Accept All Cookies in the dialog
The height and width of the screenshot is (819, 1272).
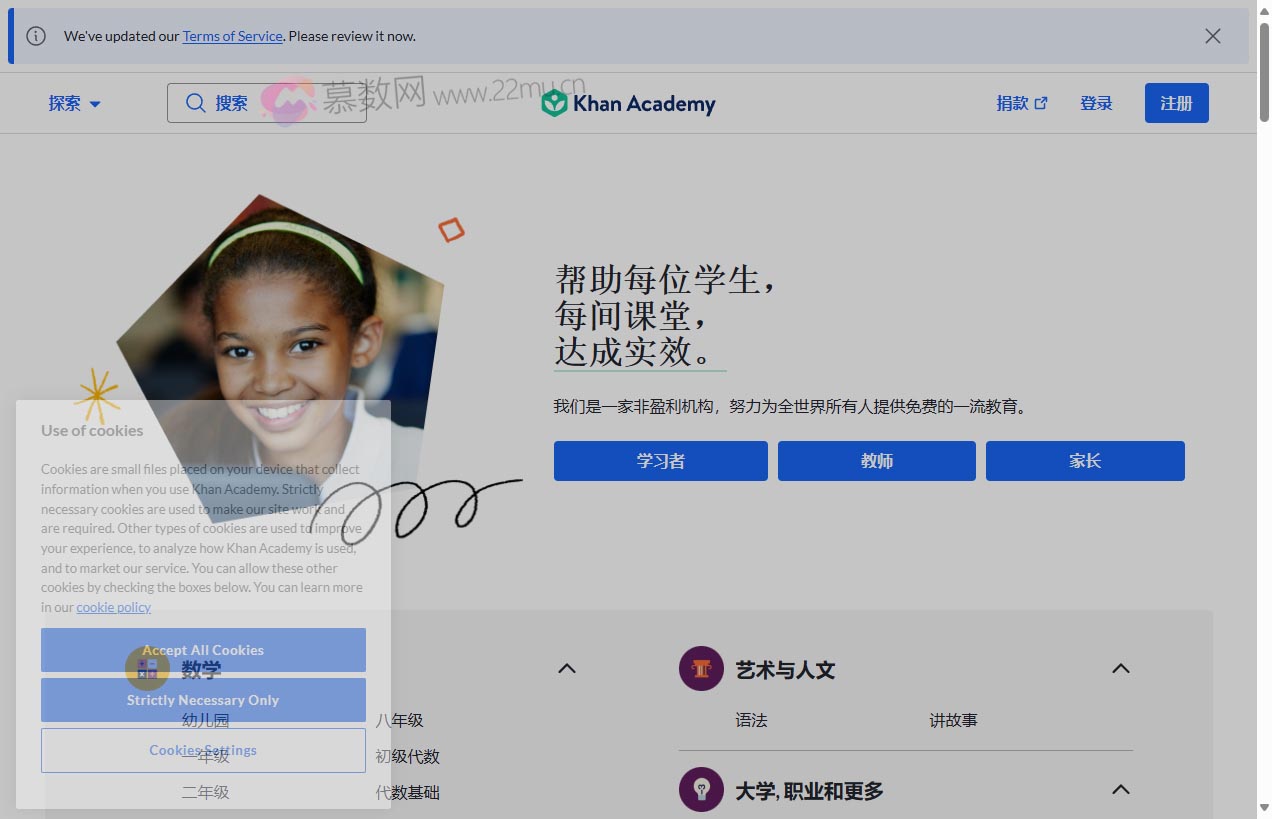click(x=203, y=650)
